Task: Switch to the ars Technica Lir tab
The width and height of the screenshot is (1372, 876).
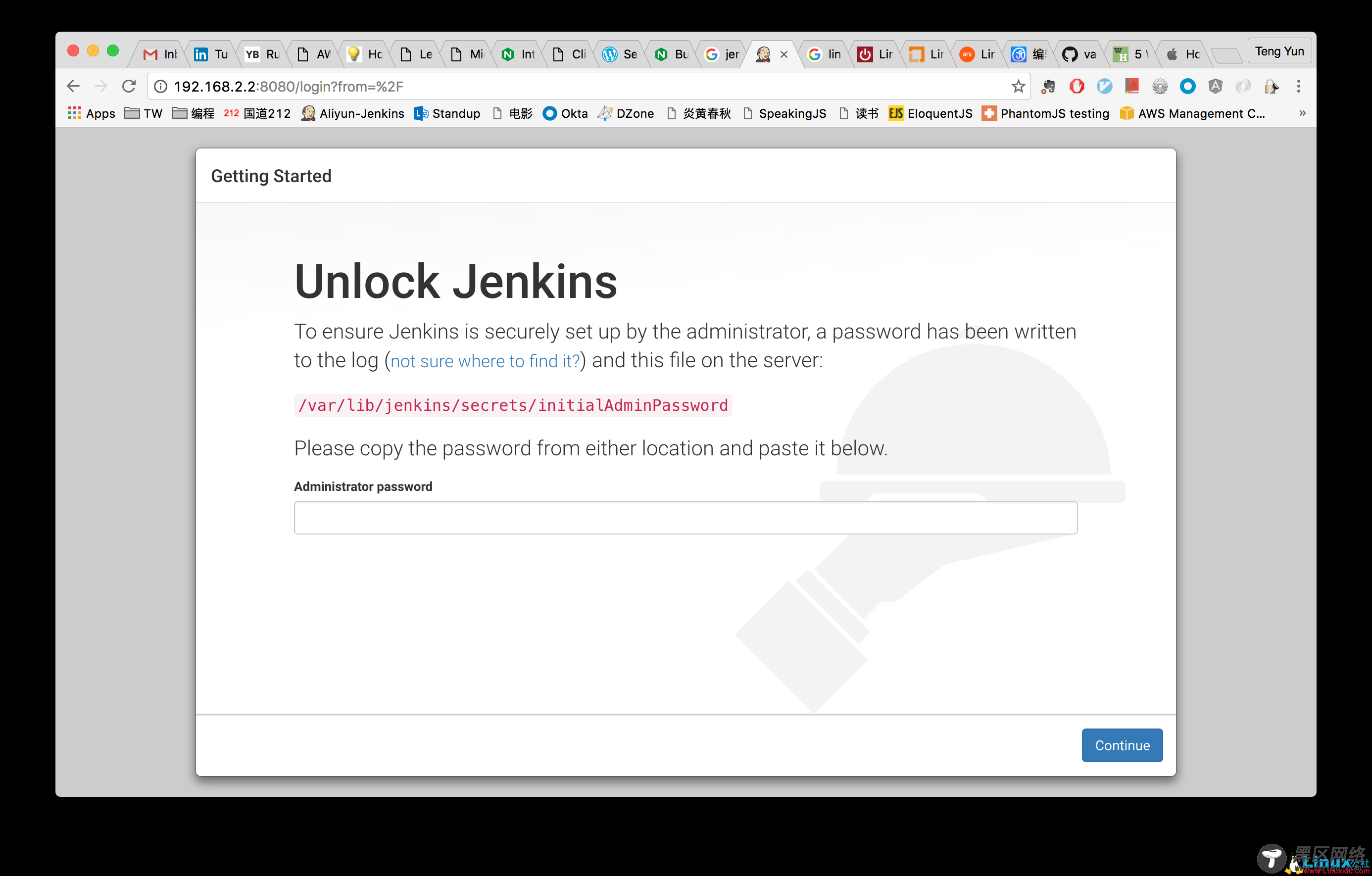Action: [978, 54]
